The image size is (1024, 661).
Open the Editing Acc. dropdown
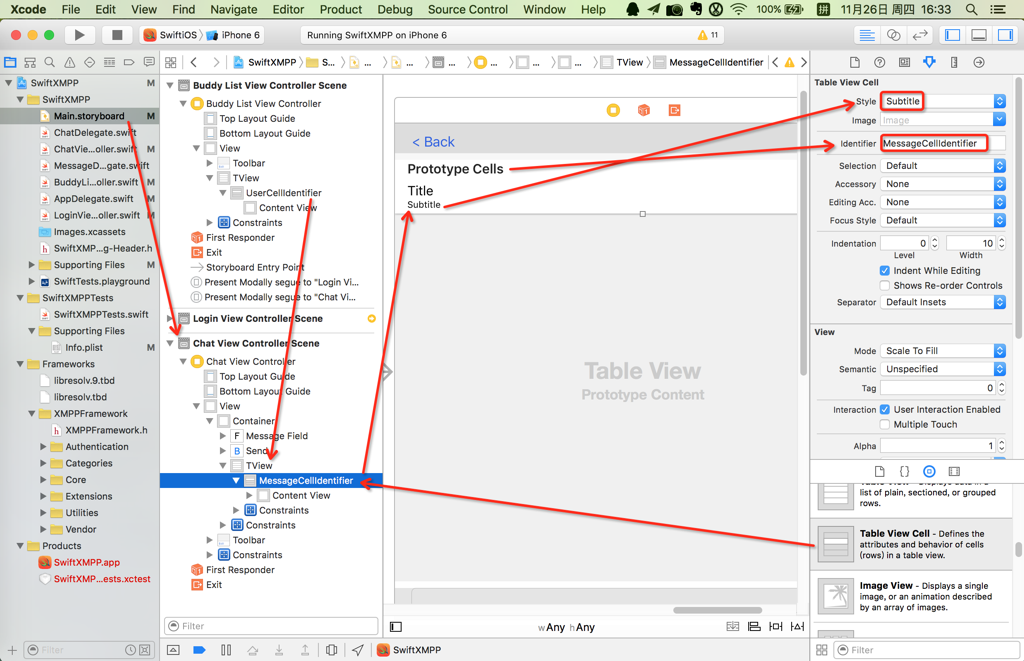(x=943, y=202)
